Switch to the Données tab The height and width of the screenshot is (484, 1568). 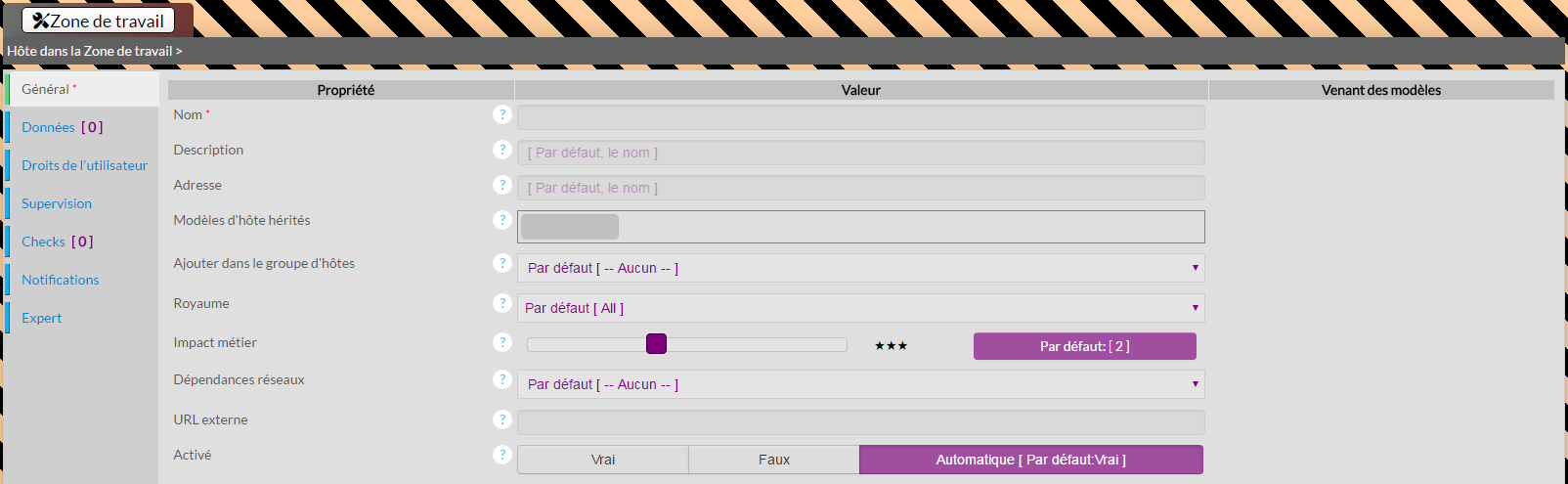click(62, 127)
